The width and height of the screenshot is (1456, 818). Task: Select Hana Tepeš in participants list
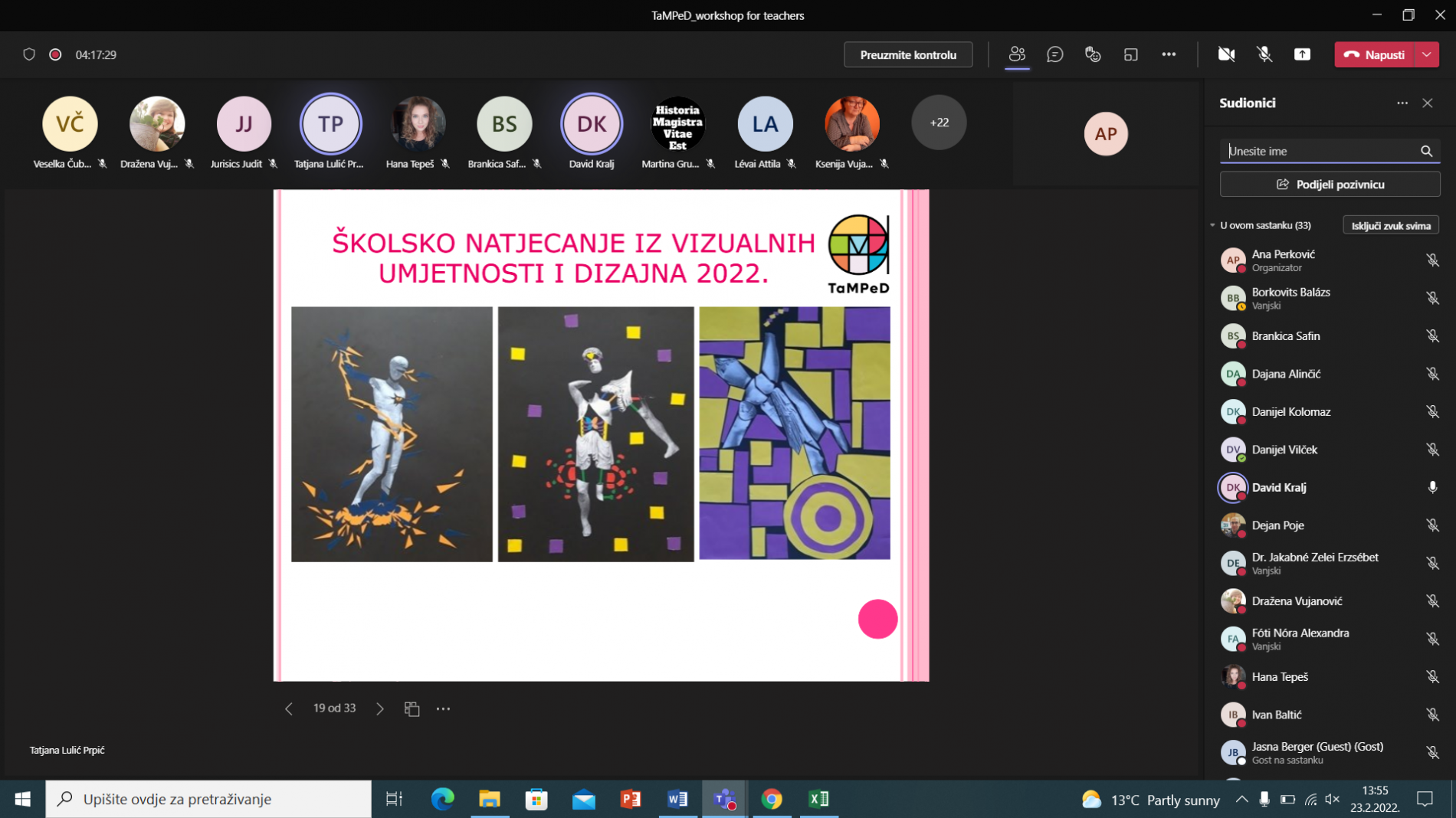pos(1330,677)
